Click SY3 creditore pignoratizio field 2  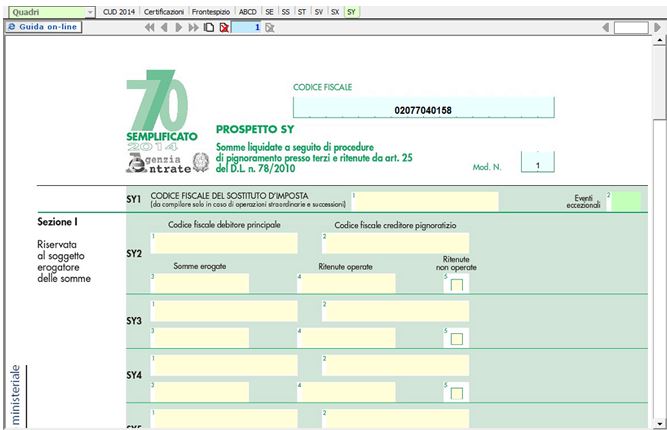pyautogui.click(x=396, y=311)
